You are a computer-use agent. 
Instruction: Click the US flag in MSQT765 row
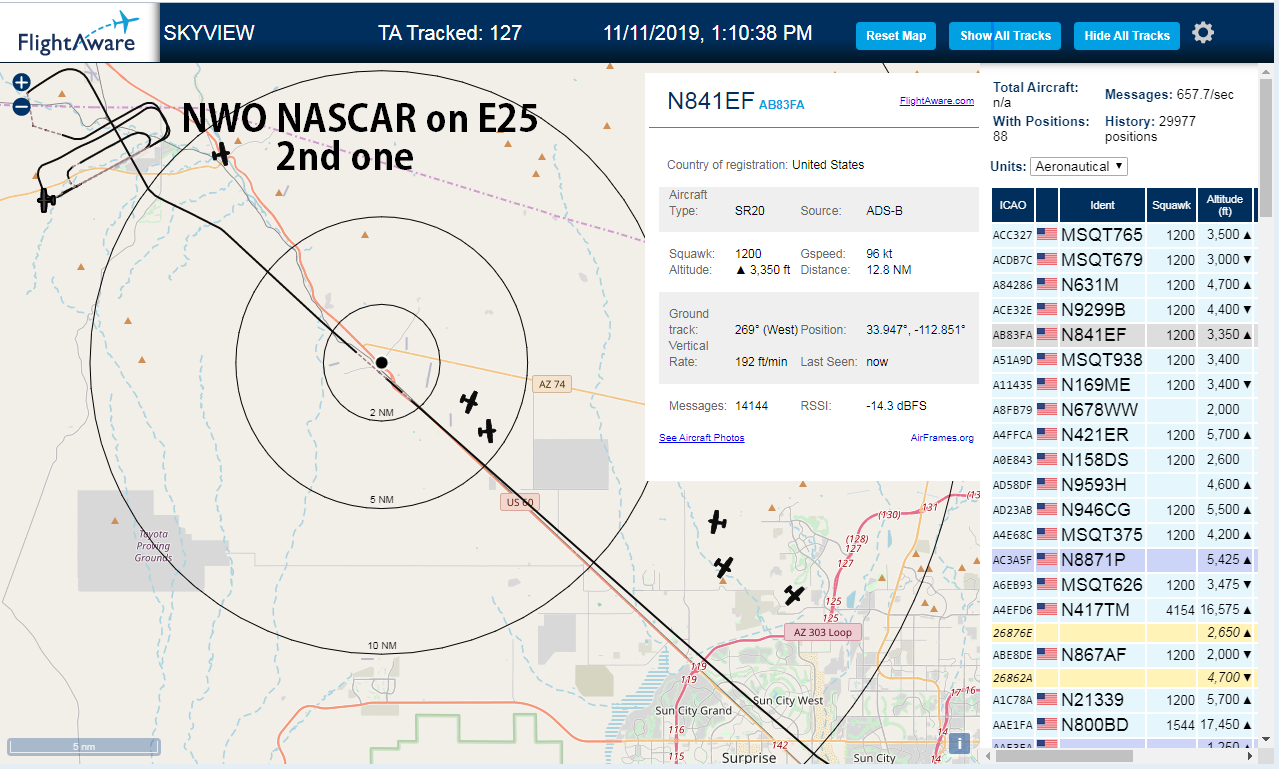(1047, 235)
